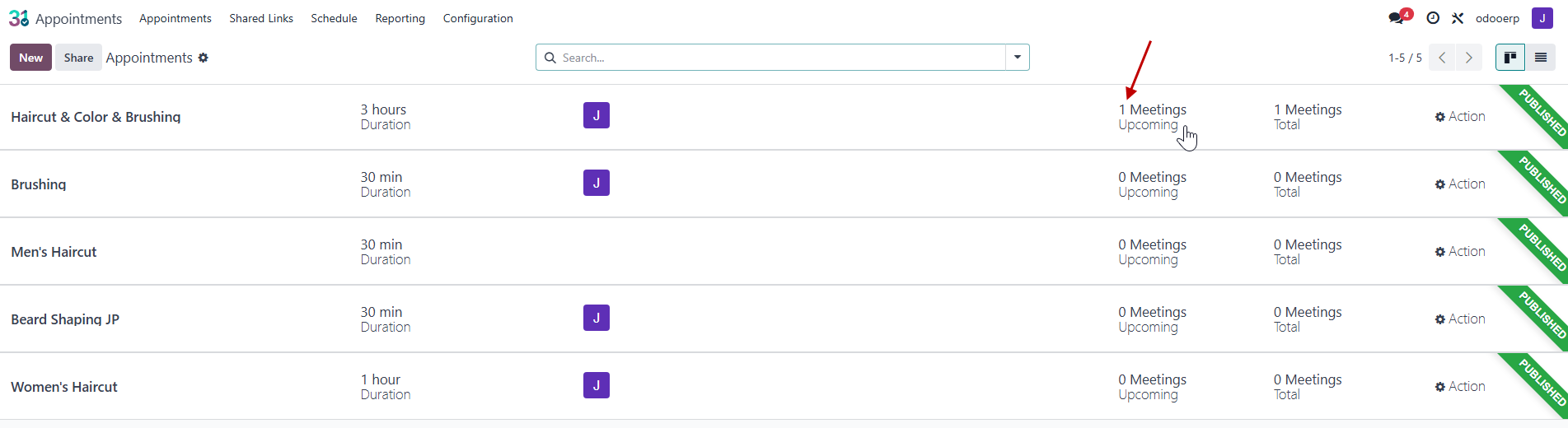
Task: Open upcoming meetings for Haircut & Color & Brushing
Action: point(1152,117)
